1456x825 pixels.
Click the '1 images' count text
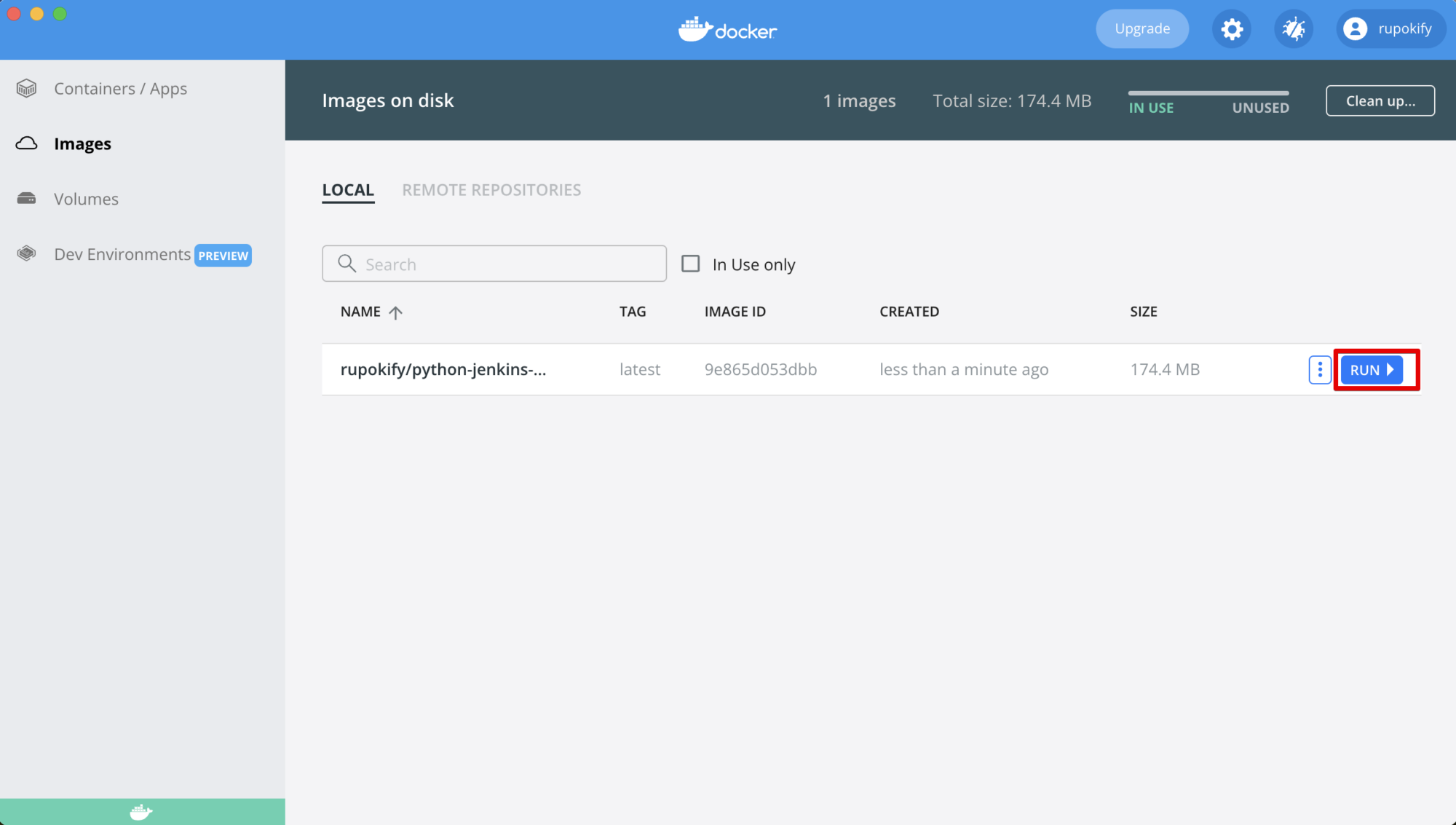pyautogui.click(x=859, y=100)
